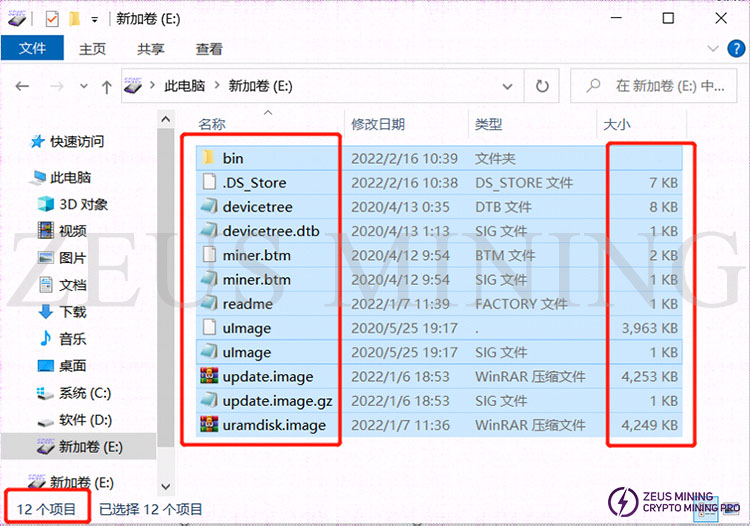This screenshot has width=750, height=526.
Task: Select 桌面 in the navigation pane
Action: (62, 366)
